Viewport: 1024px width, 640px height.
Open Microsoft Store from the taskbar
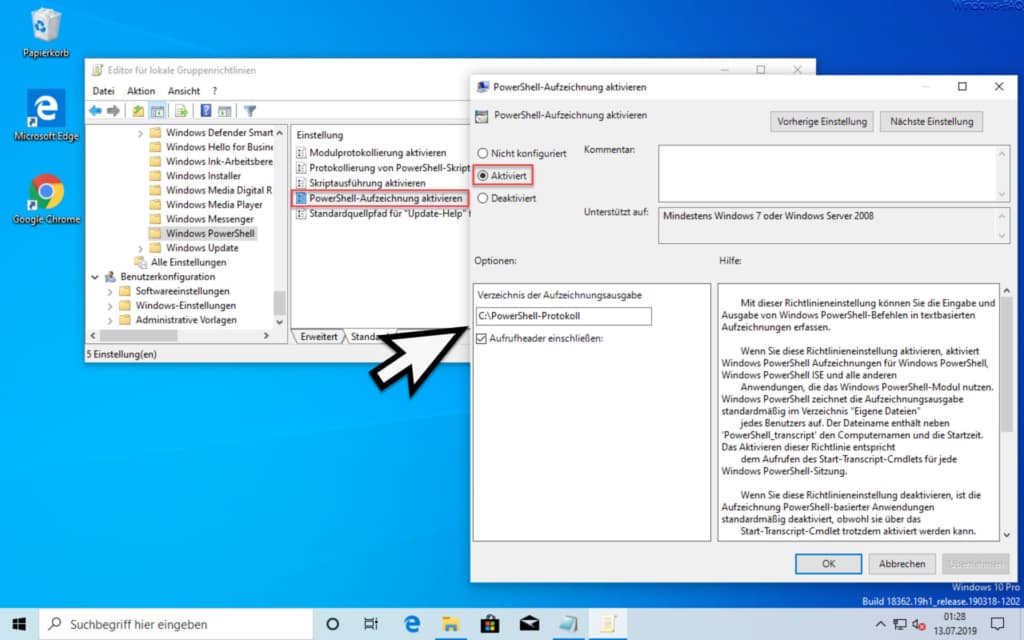pos(489,621)
